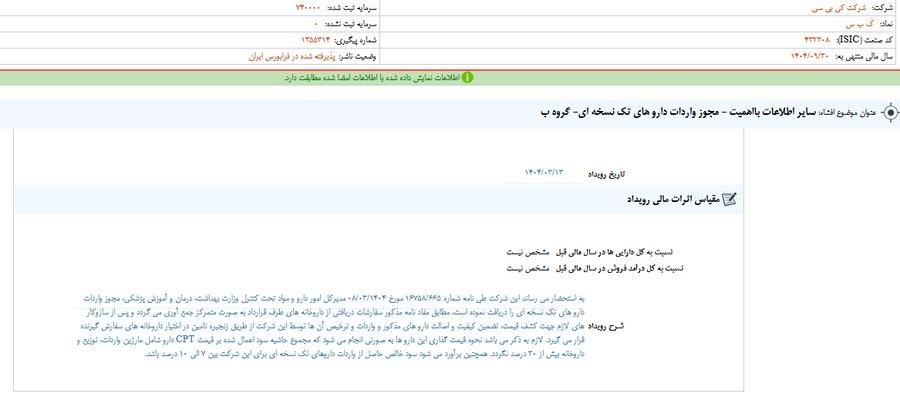Click the green banner message text
The width and height of the screenshot is (900, 407).
tap(371, 77)
